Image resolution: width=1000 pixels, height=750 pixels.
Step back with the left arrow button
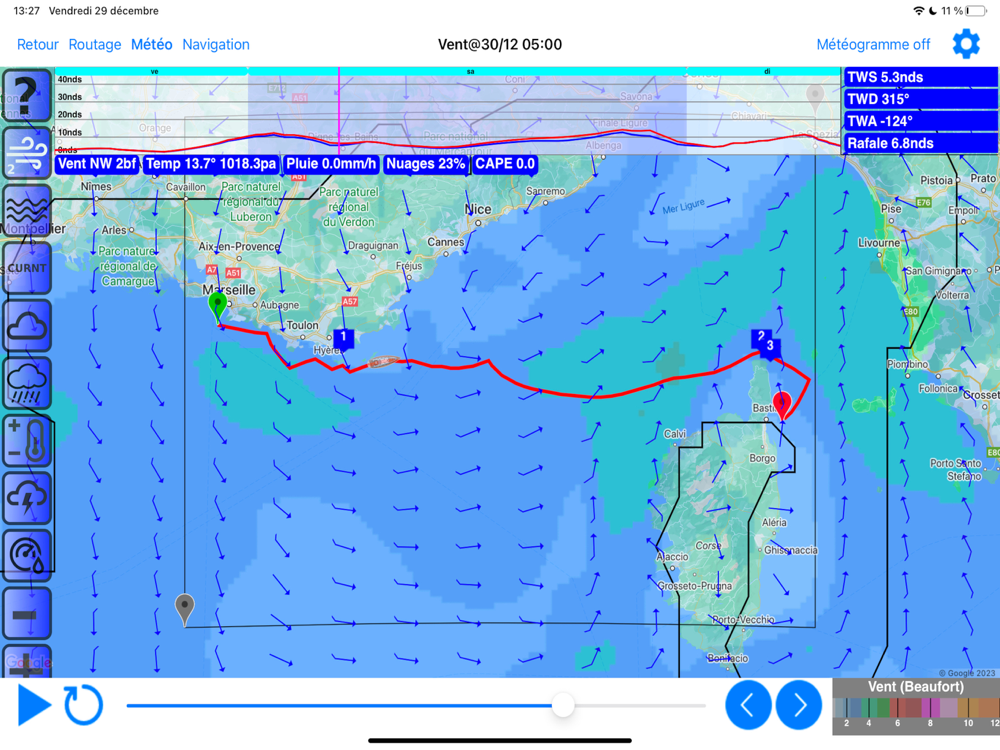tap(748, 705)
